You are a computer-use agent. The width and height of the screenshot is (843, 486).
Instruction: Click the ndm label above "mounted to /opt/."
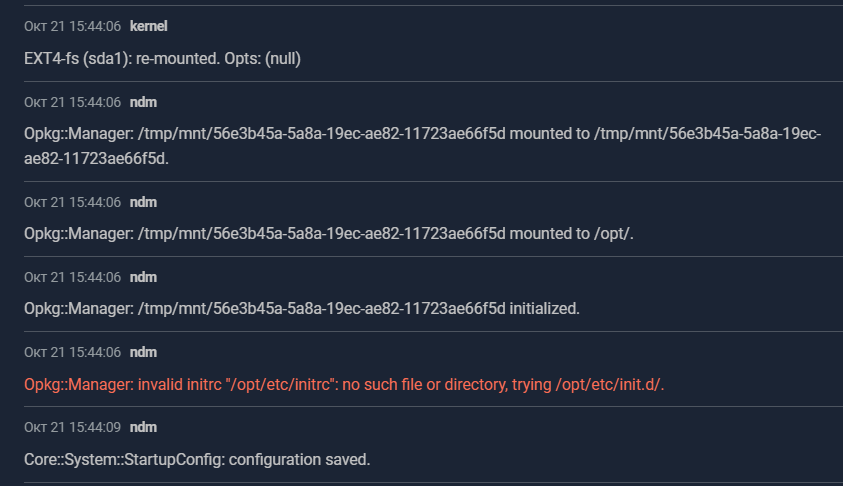pos(144,202)
